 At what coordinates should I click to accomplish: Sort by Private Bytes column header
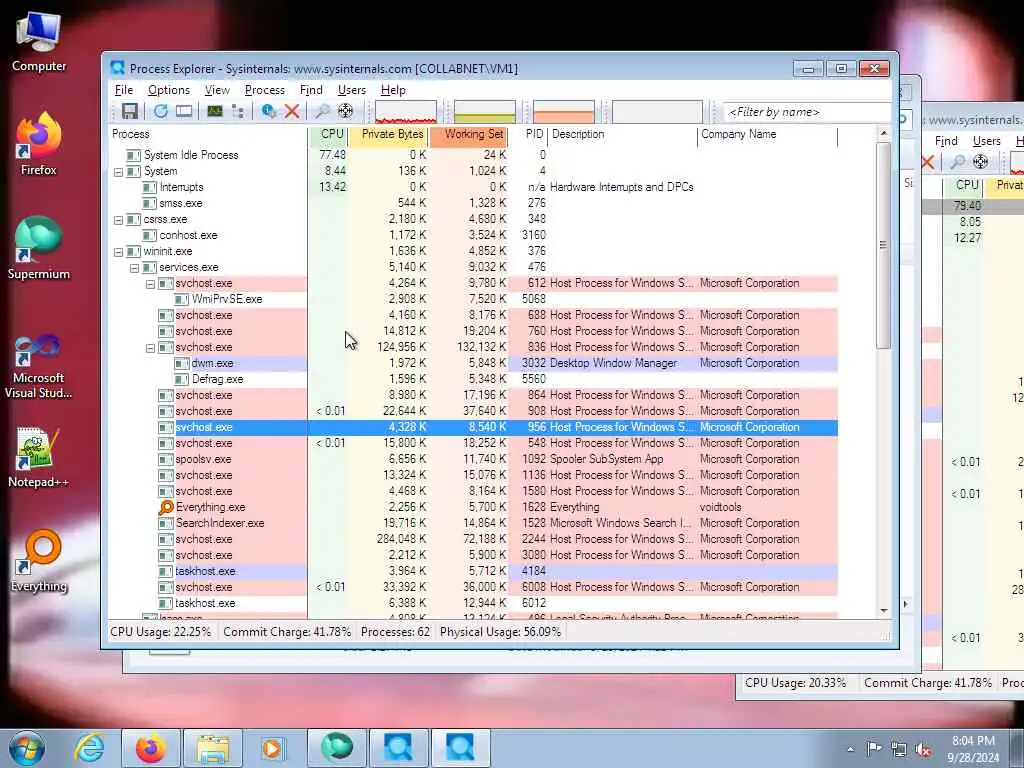click(x=389, y=134)
